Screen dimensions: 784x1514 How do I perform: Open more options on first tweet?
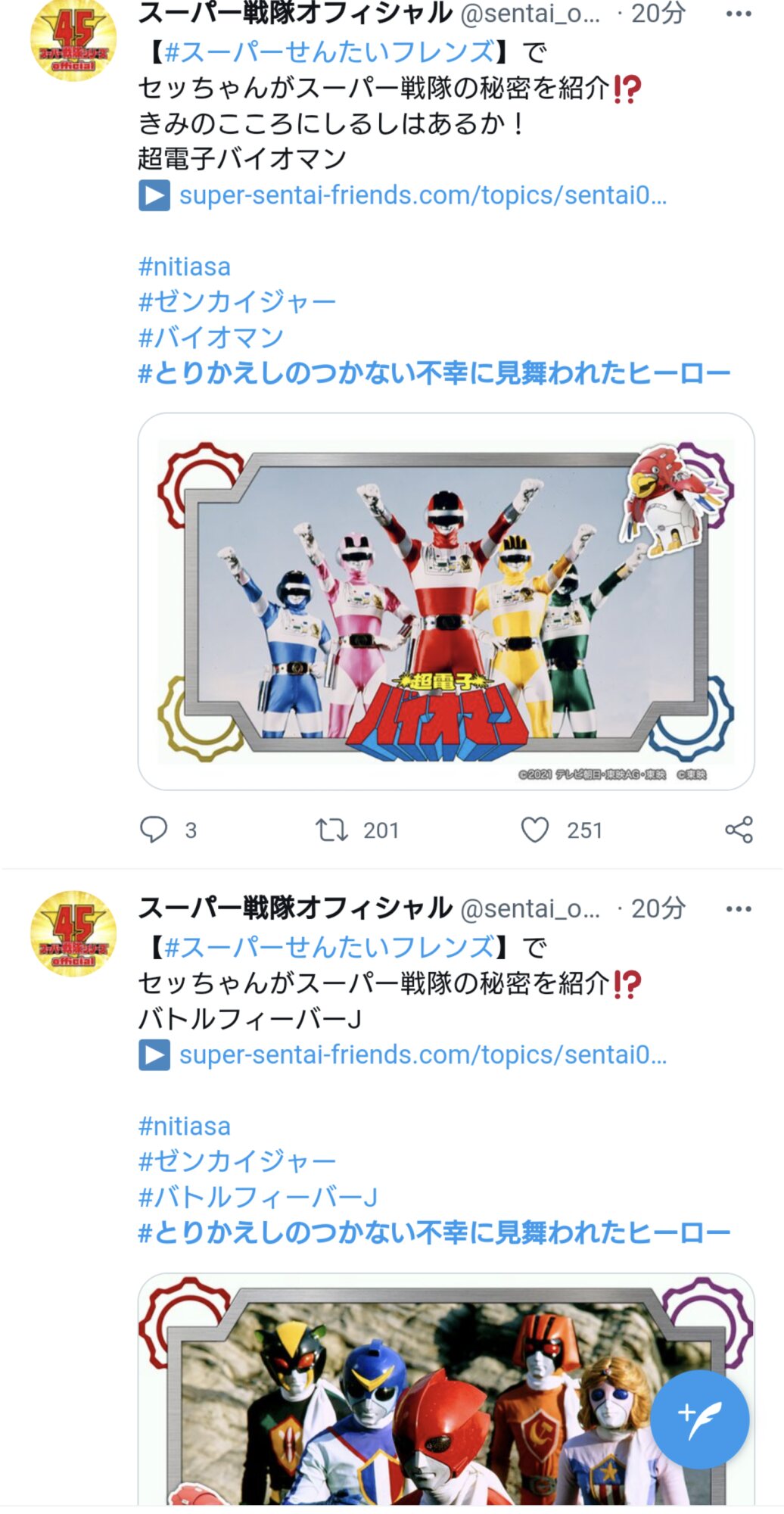point(739,14)
